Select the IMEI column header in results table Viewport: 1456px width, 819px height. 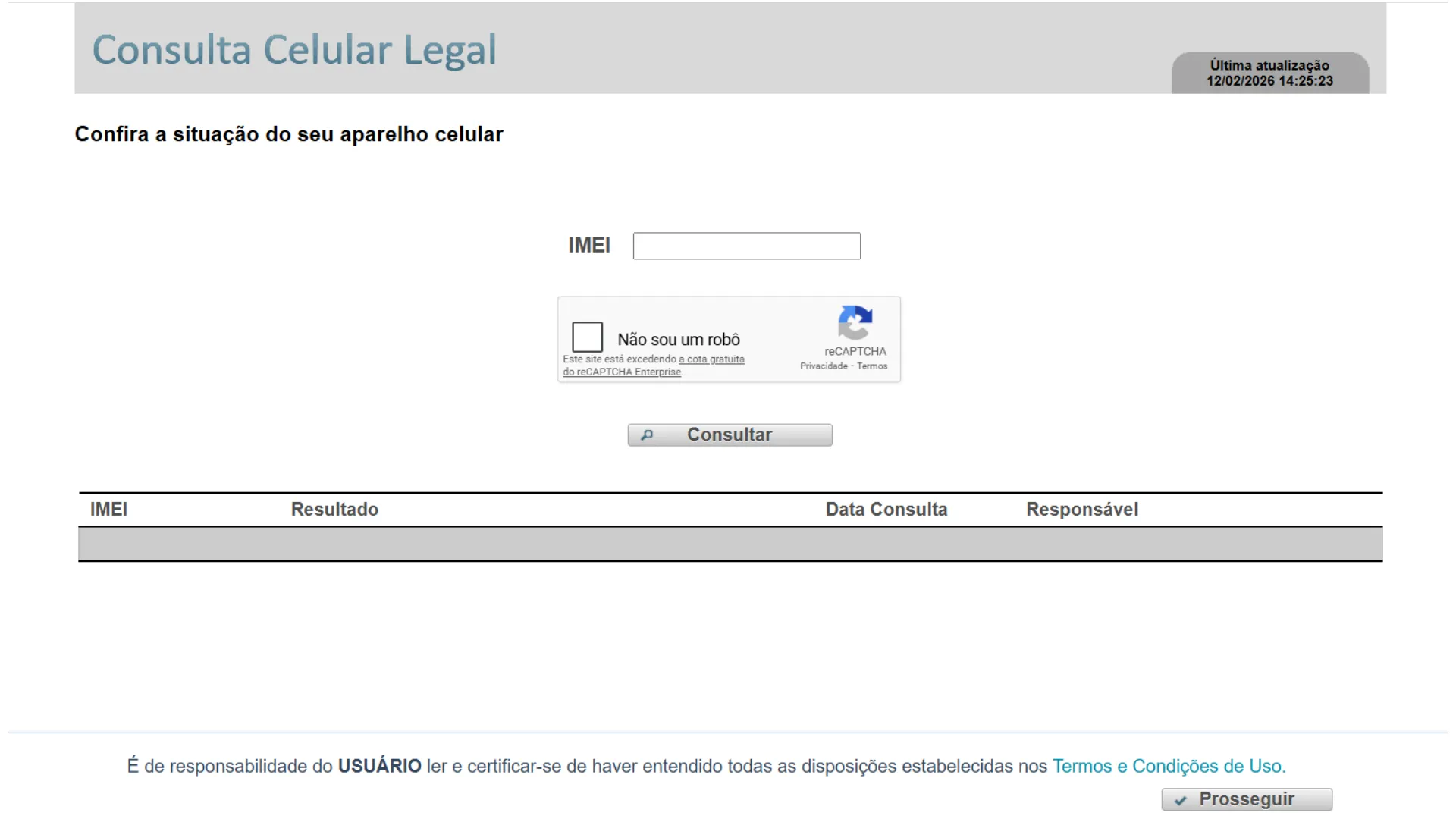tap(108, 509)
